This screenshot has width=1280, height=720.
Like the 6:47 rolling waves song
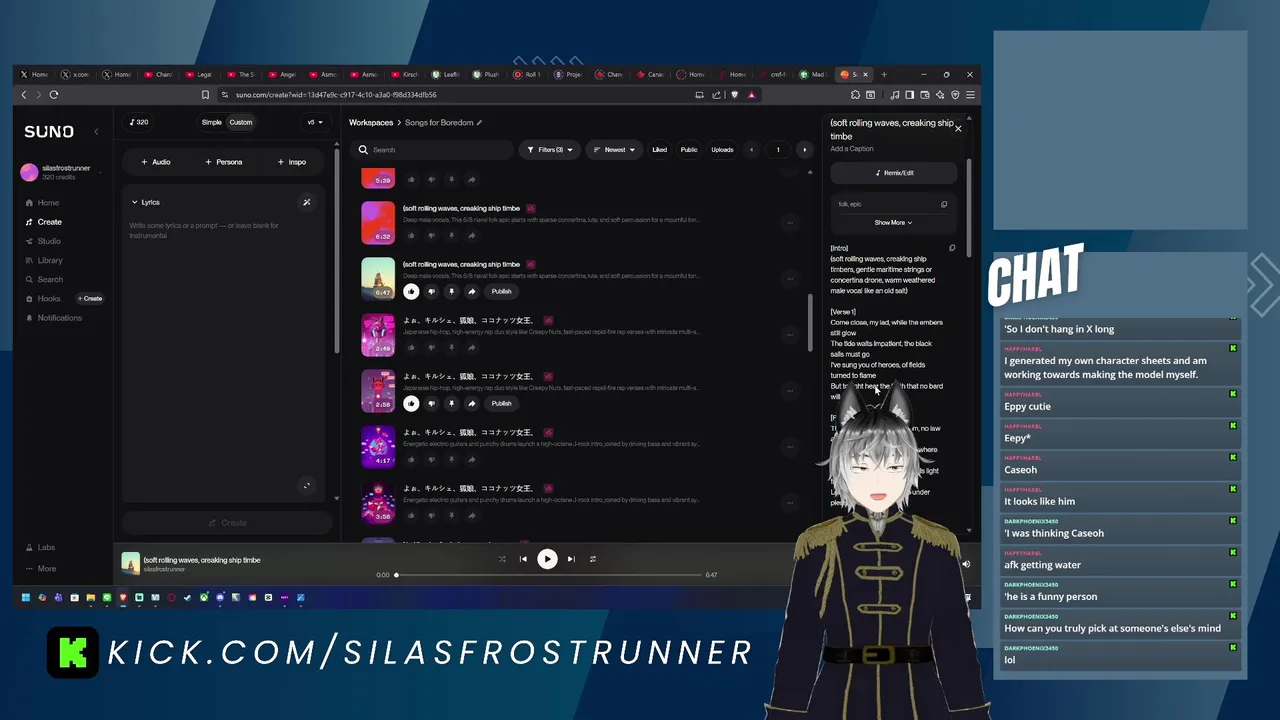411,291
